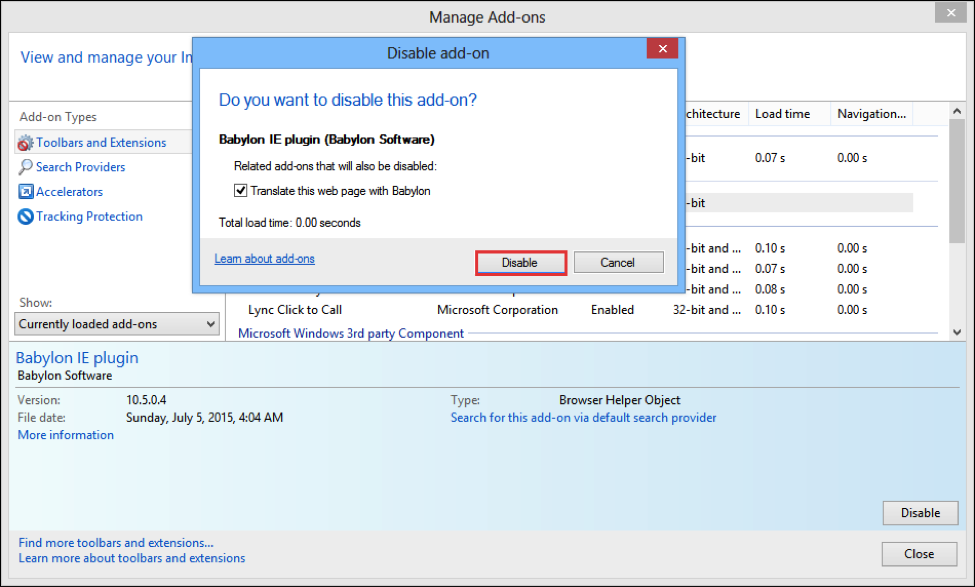Image resolution: width=975 pixels, height=587 pixels.
Task: Open the Currently loaded add-ons dropdown
Action: click(x=117, y=324)
